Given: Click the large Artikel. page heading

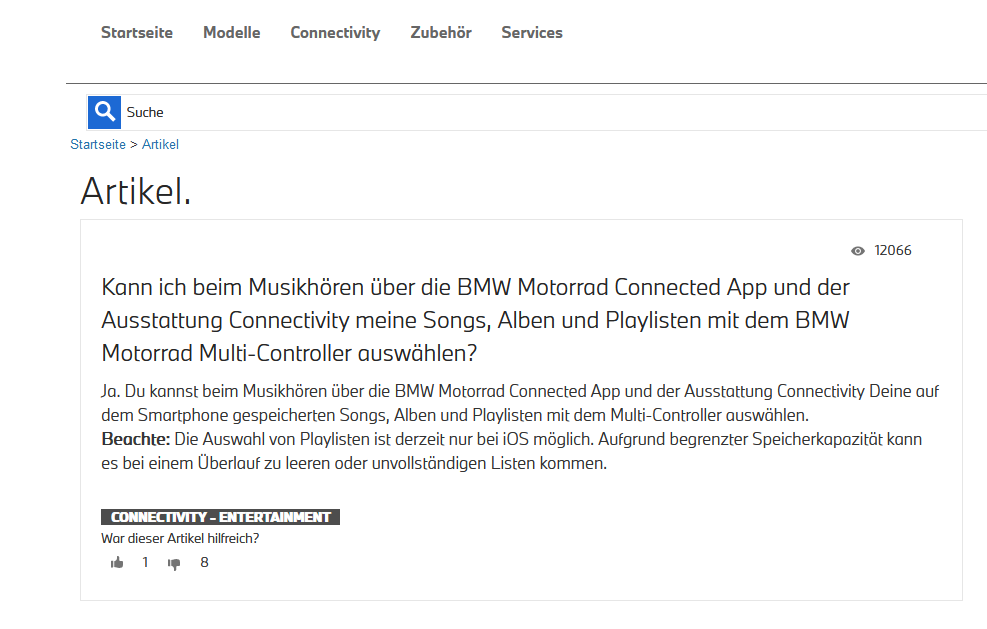Looking at the screenshot, I should [x=135, y=191].
